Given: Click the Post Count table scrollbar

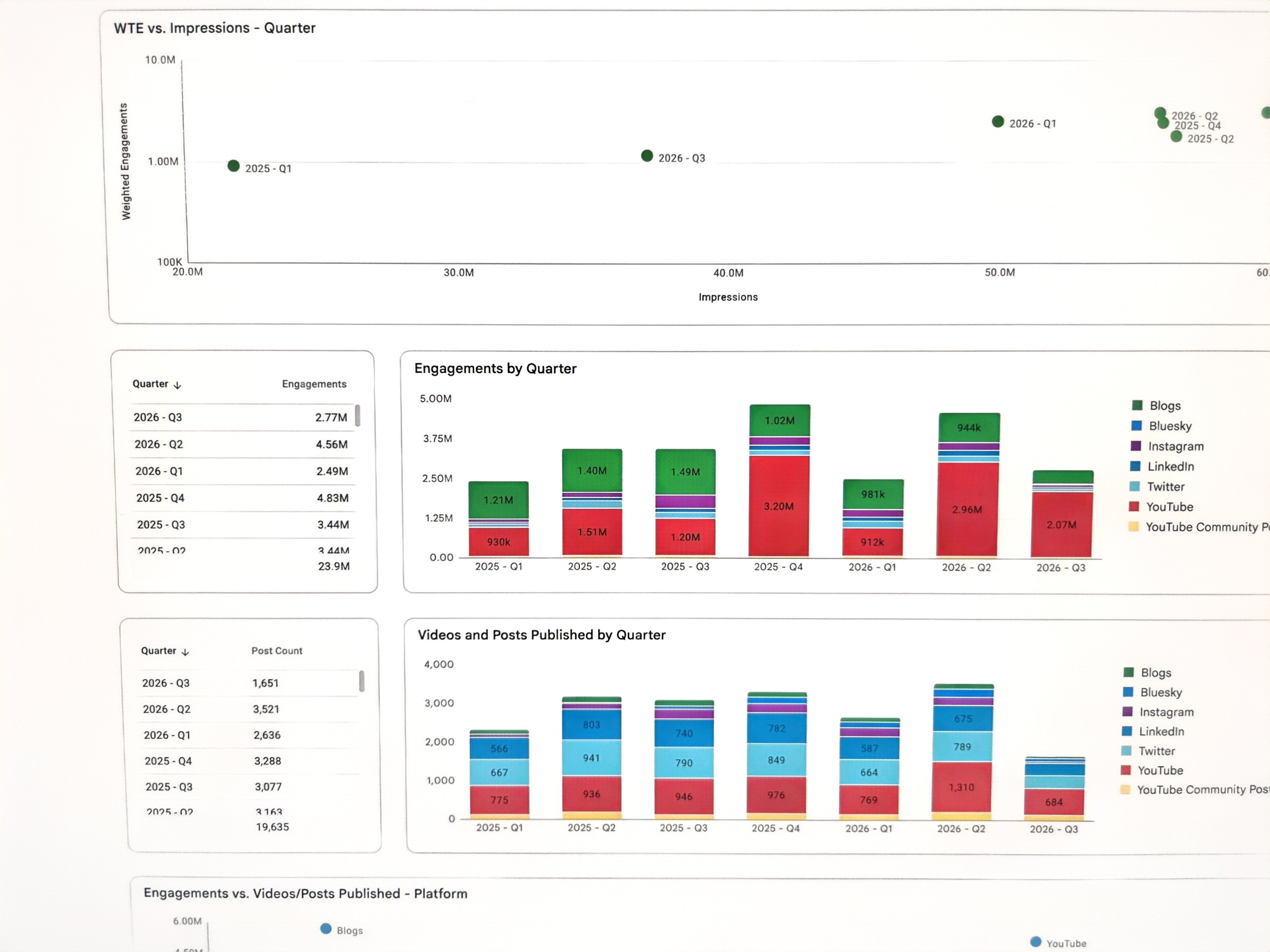Looking at the screenshot, I should click(x=362, y=681).
